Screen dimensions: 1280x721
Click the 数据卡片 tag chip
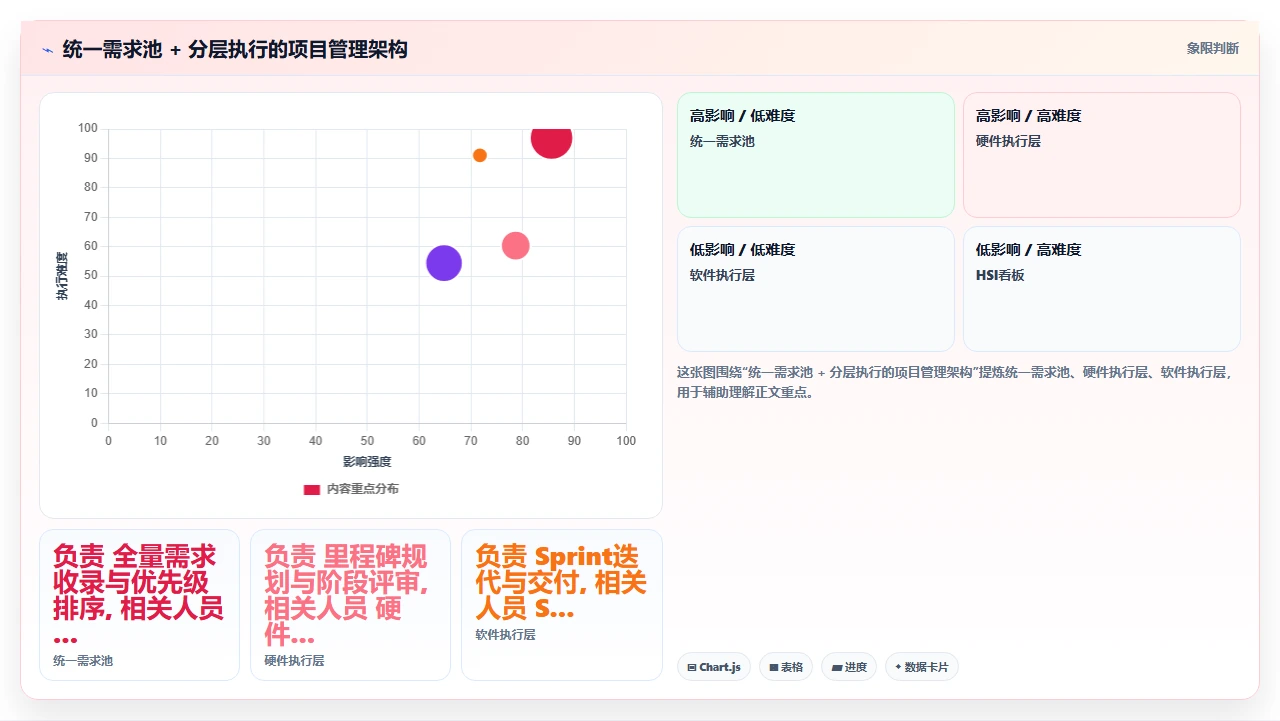point(922,667)
